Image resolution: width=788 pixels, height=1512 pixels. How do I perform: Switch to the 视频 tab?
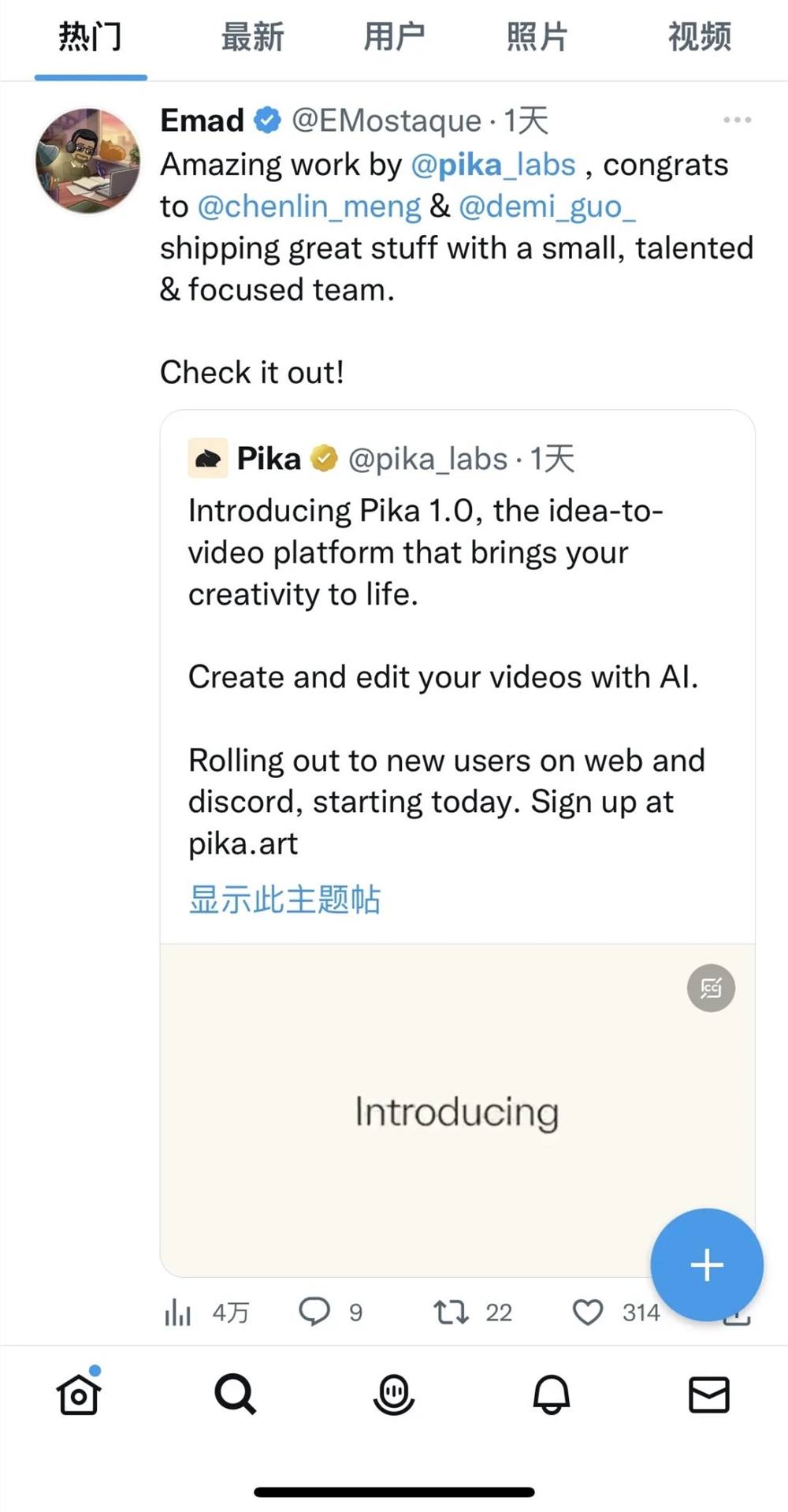[699, 37]
